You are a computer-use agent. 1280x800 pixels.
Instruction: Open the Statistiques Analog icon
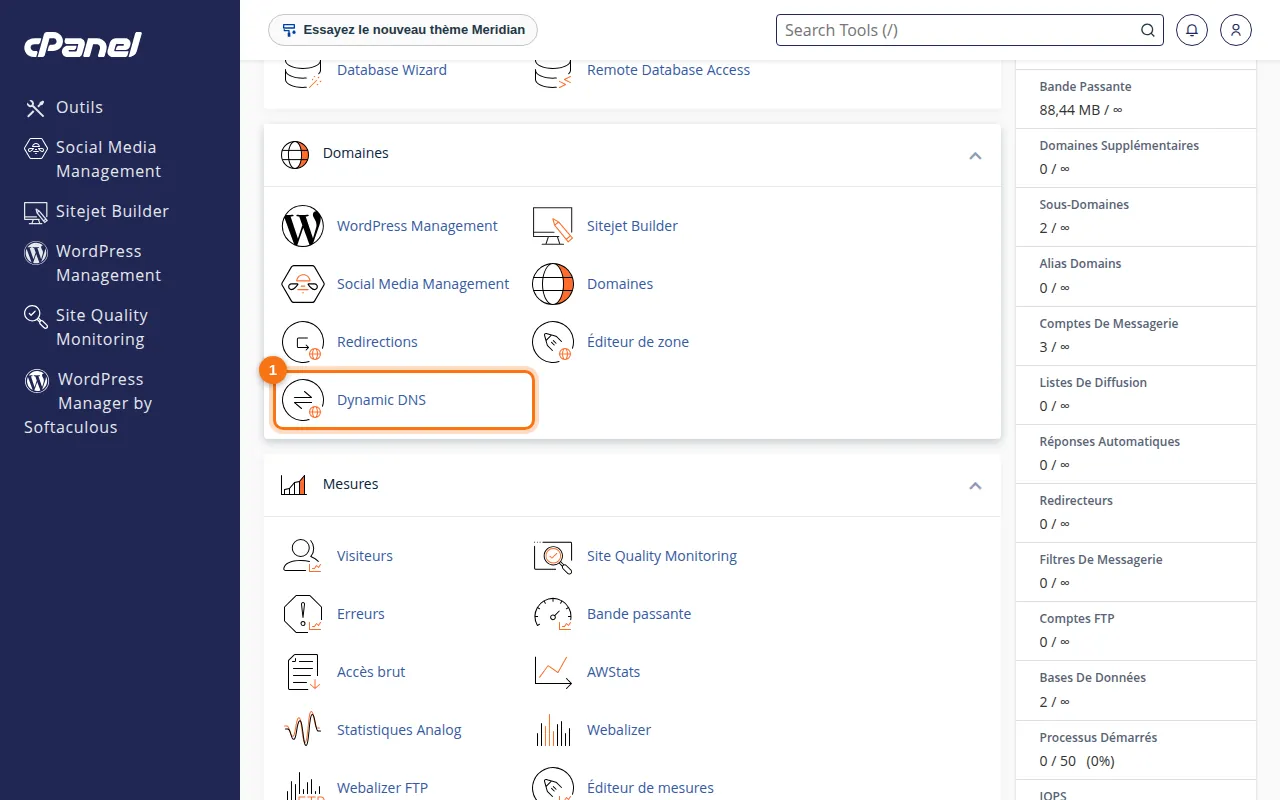coord(303,730)
